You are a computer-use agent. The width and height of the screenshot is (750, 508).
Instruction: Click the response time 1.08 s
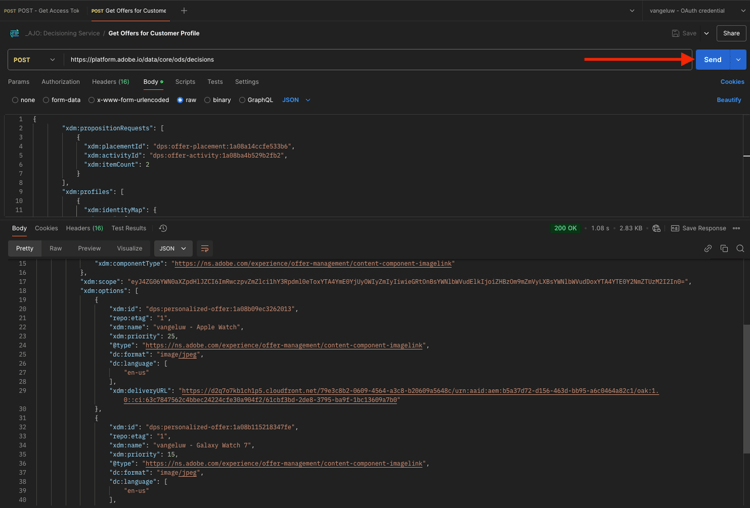point(600,228)
